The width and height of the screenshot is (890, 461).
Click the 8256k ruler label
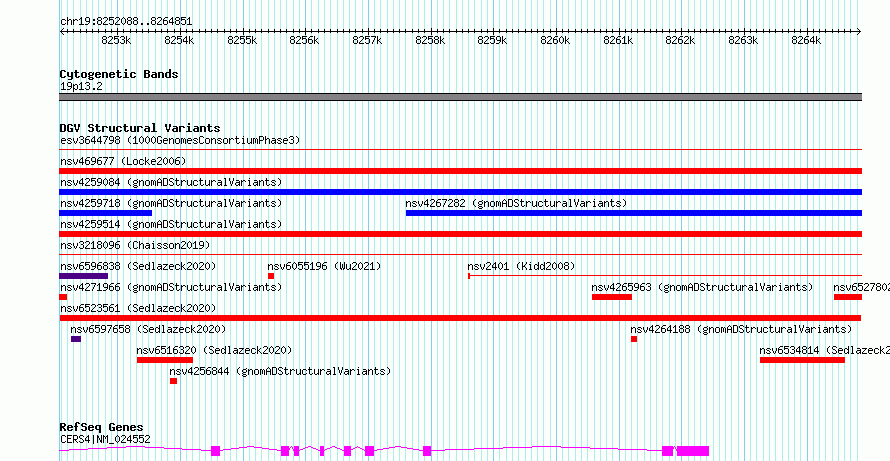tap(305, 40)
